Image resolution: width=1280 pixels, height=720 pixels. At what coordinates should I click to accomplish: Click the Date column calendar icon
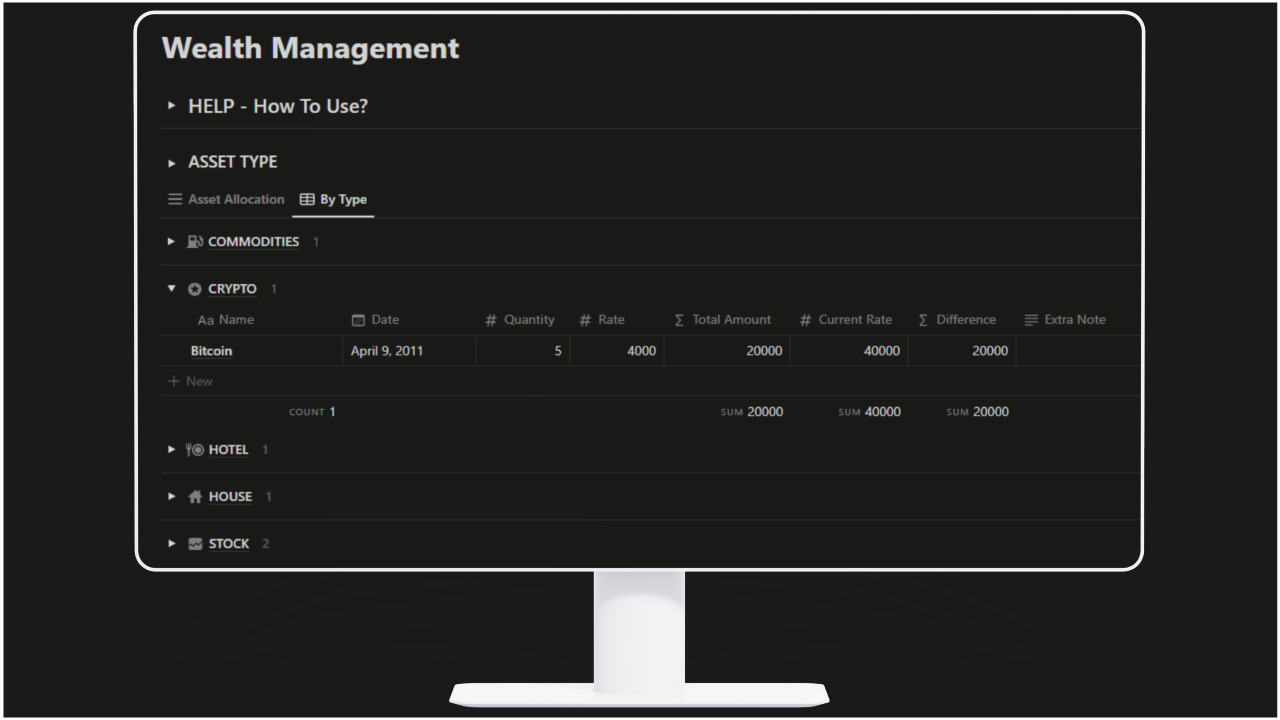tap(358, 320)
